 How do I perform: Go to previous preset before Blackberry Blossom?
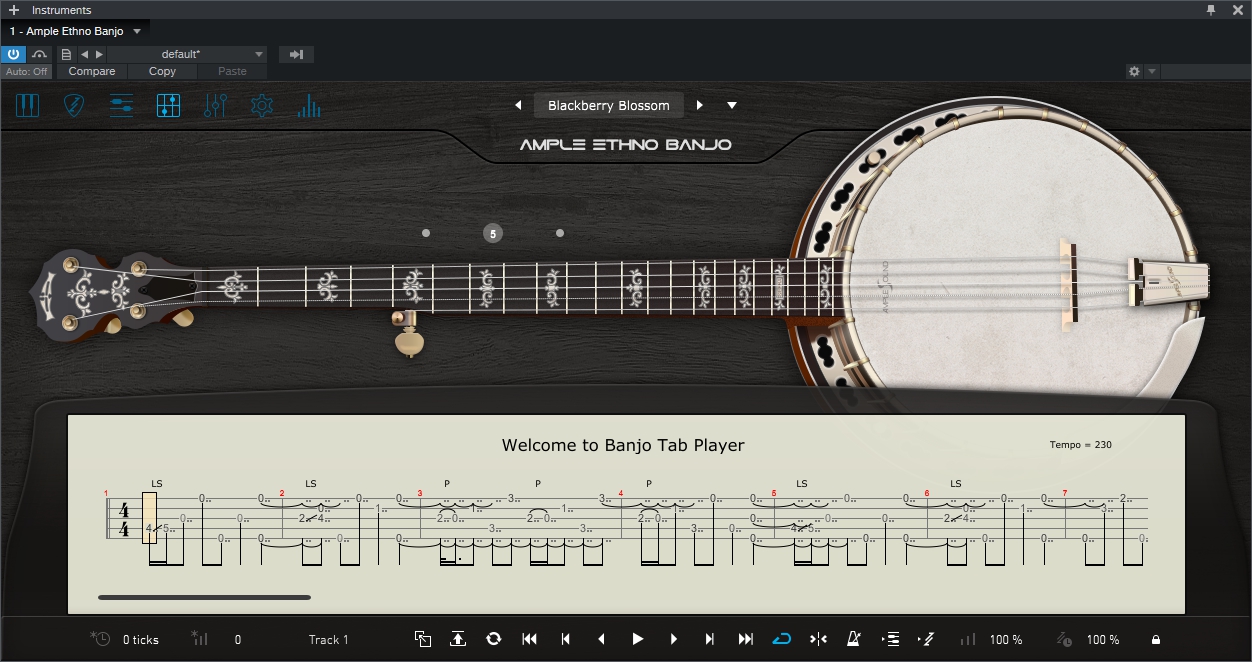[x=518, y=105]
